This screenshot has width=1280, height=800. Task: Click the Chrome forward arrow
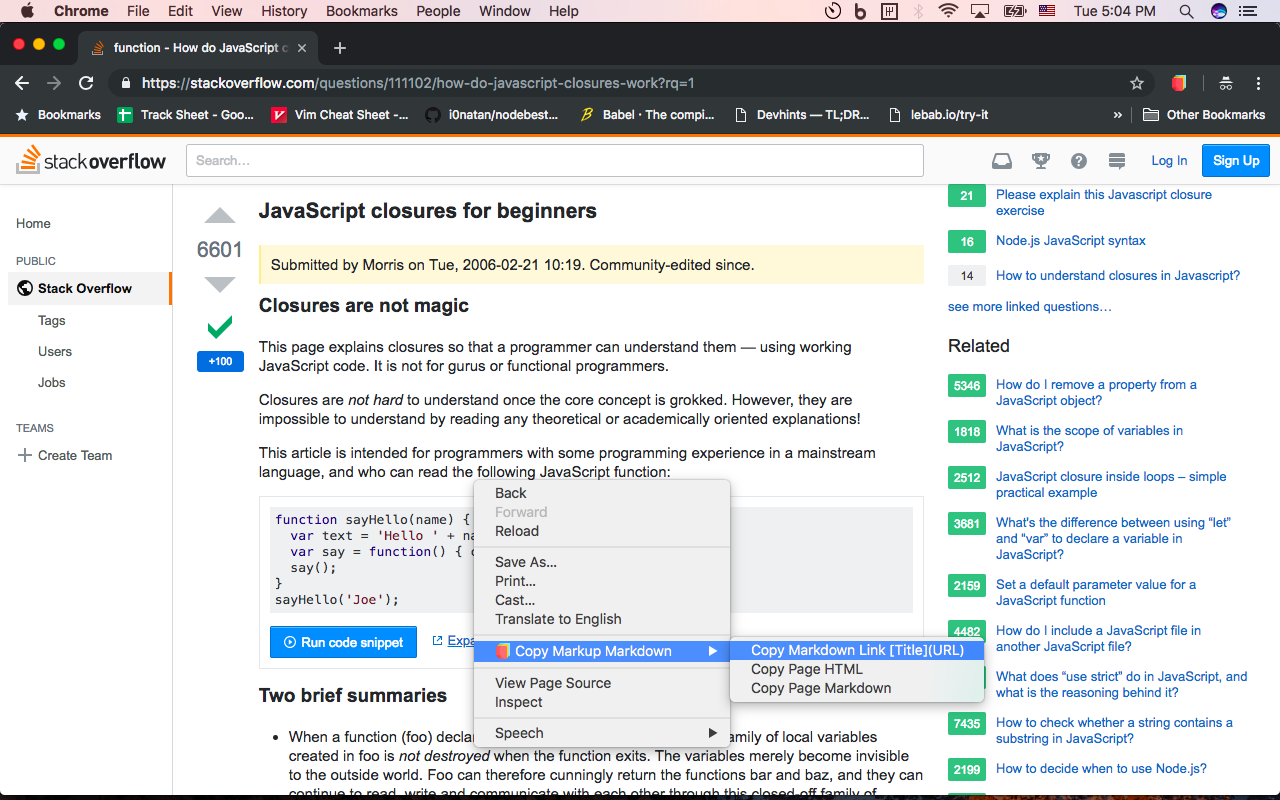(54, 84)
